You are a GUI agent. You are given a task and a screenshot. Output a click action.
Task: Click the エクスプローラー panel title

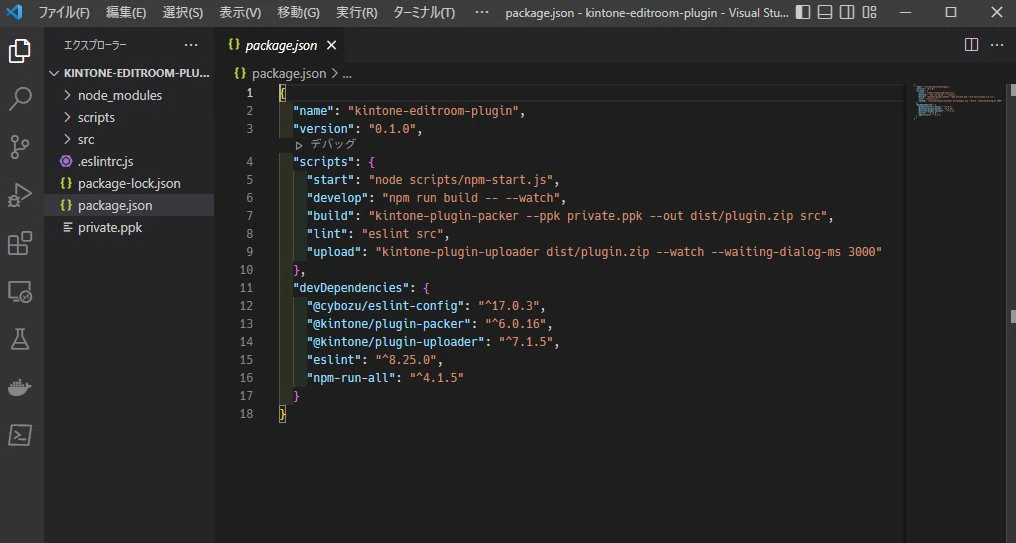tap(95, 45)
